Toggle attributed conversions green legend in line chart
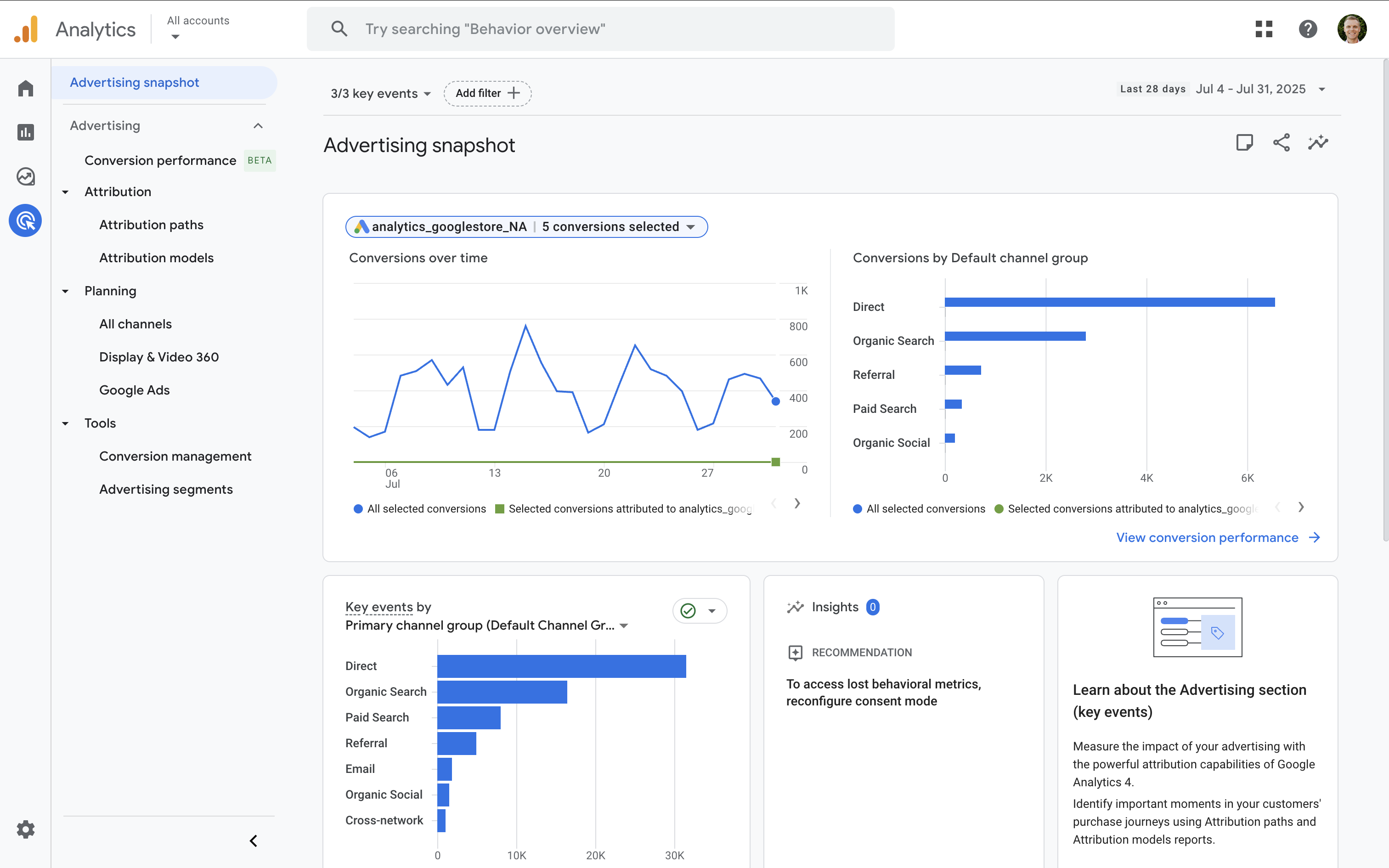The image size is (1389, 868). (x=623, y=509)
